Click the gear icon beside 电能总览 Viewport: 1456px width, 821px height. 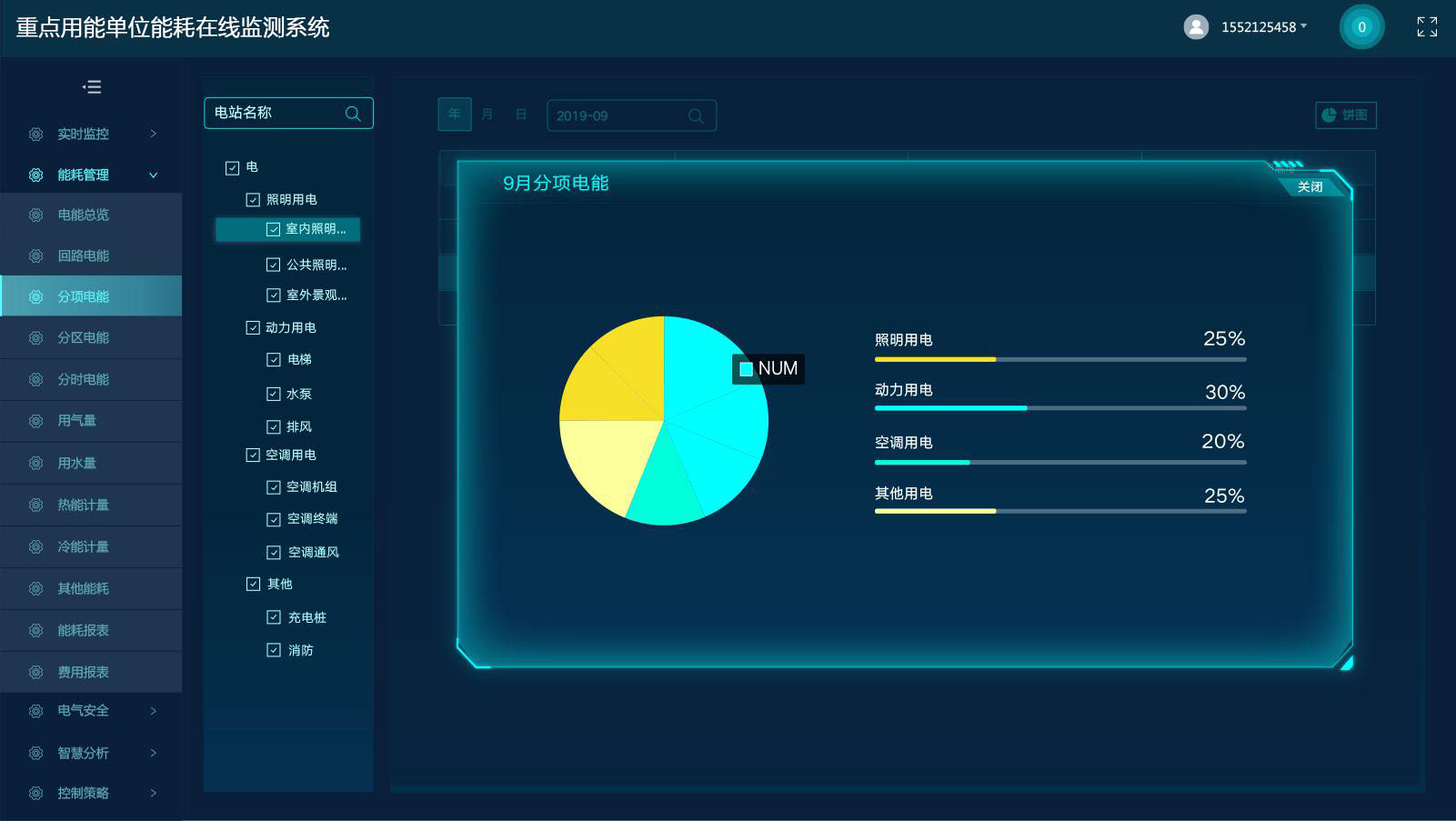coord(35,215)
